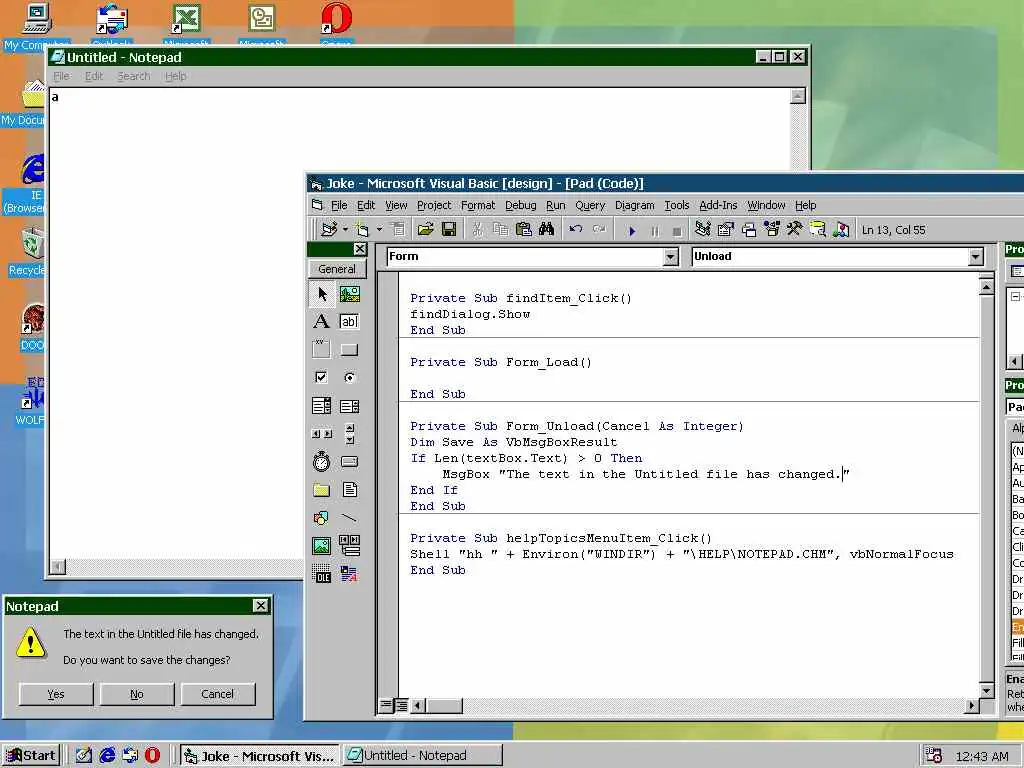Save the project with the floppy icon
Viewport: 1024px width, 768px height.
pyautogui.click(x=449, y=229)
